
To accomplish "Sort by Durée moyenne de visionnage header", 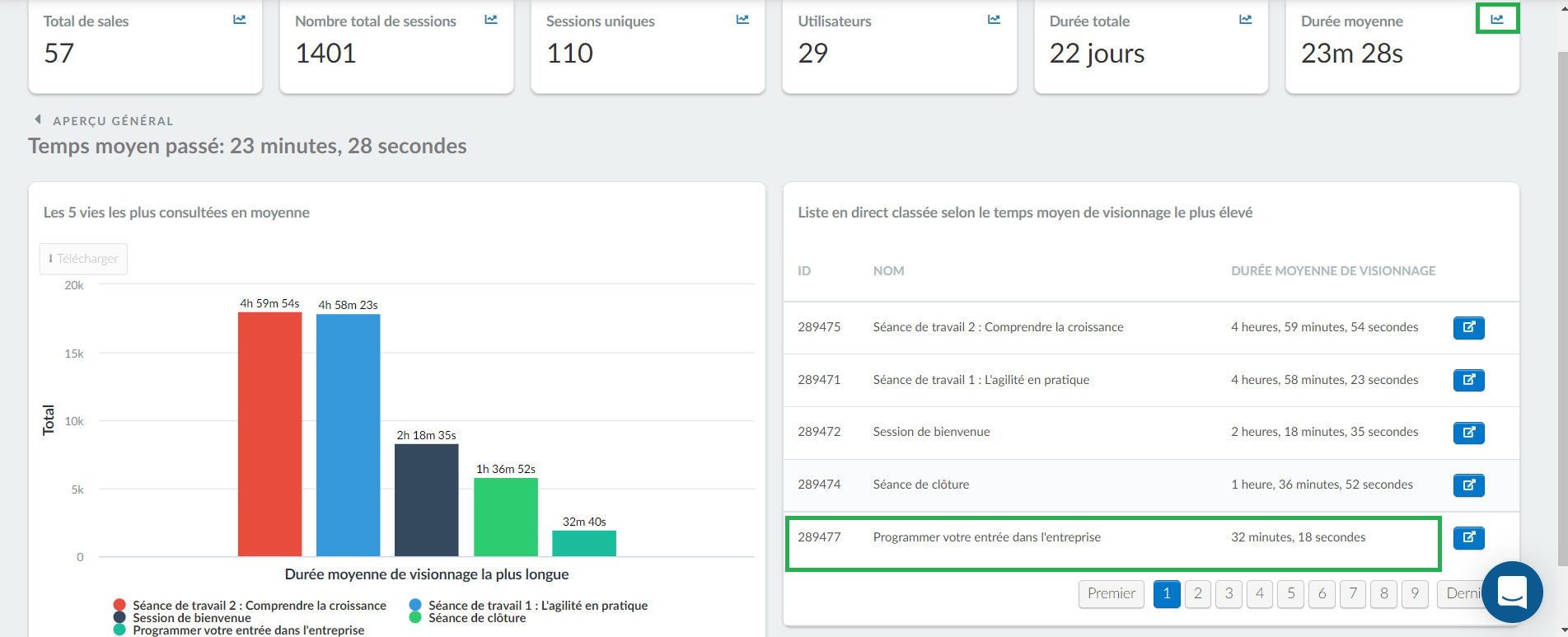I will click(x=1333, y=270).
